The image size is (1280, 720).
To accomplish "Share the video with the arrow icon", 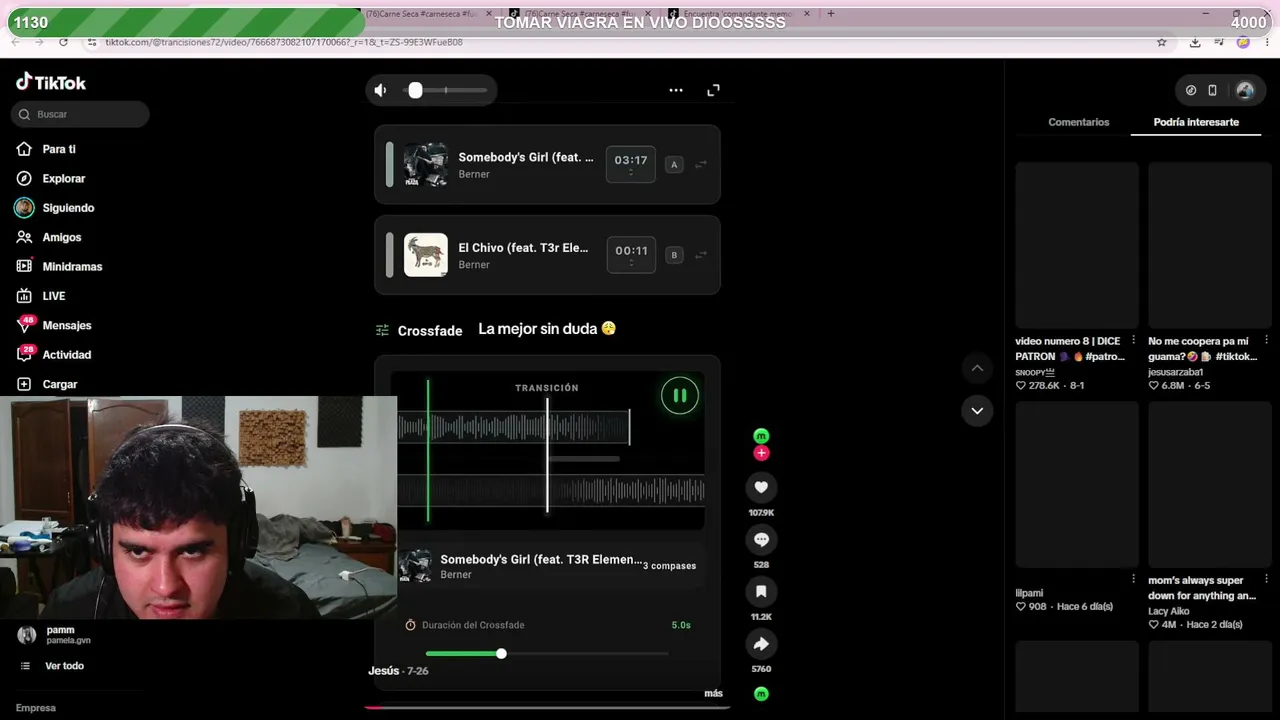I will [761, 644].
